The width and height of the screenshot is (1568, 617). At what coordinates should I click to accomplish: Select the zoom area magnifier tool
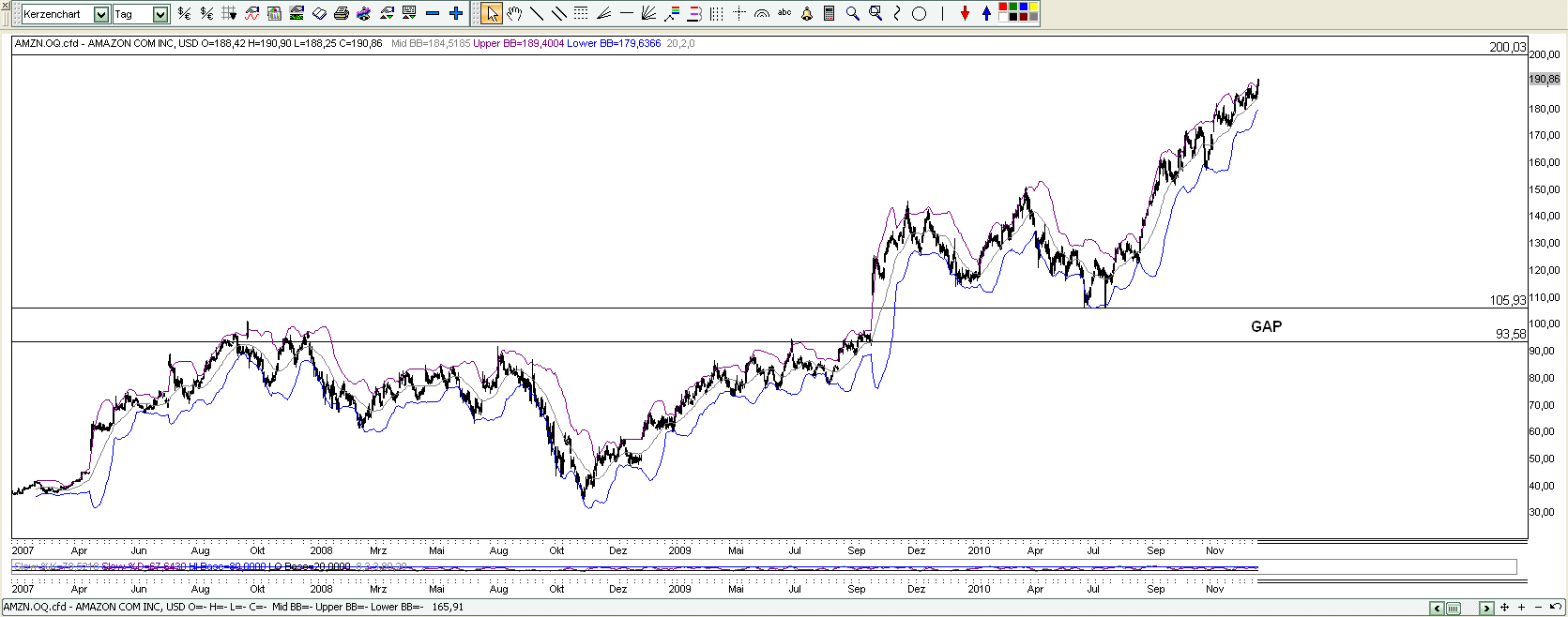pyautogui.click(x=875, y=13)
